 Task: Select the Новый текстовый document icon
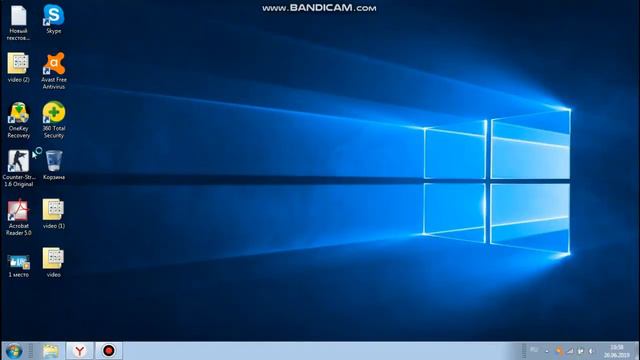click(18, 22)
